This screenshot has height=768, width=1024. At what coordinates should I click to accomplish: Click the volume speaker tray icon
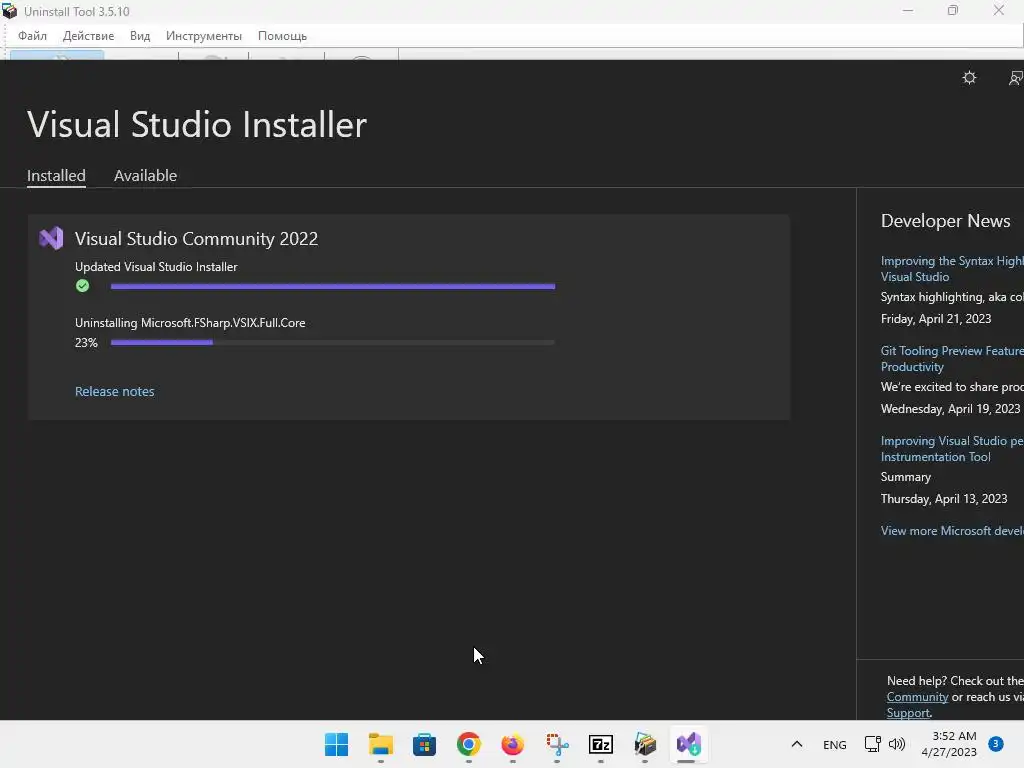[x=897, y=744]
